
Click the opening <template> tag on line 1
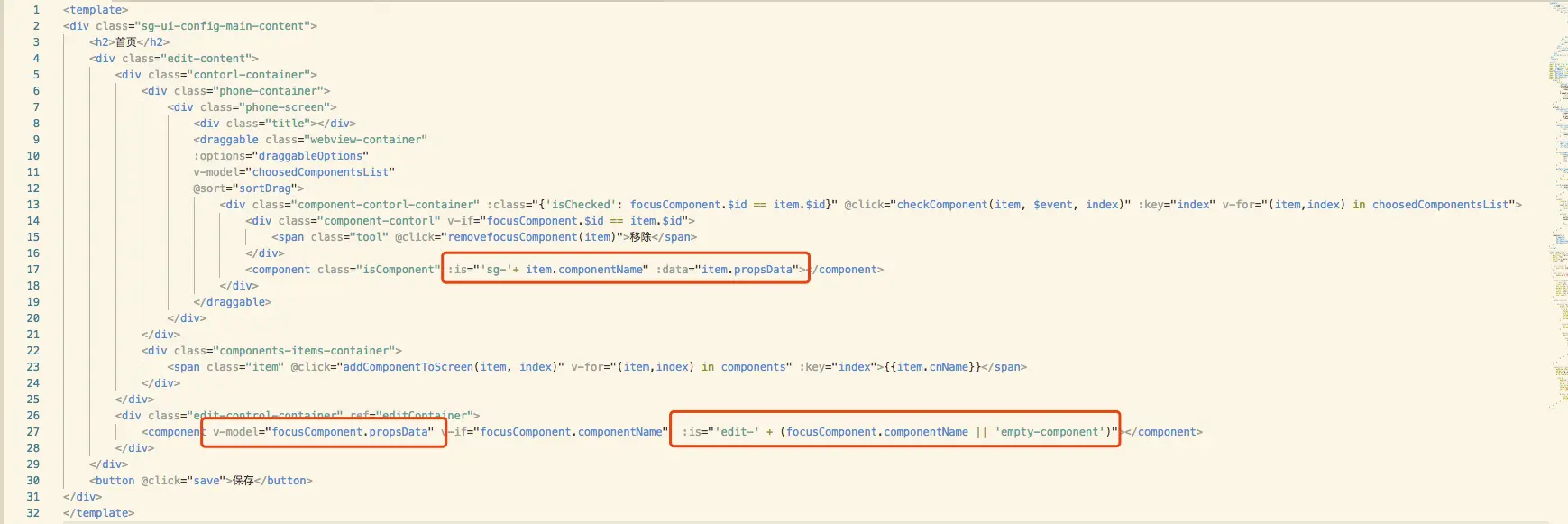click(96, 10)
